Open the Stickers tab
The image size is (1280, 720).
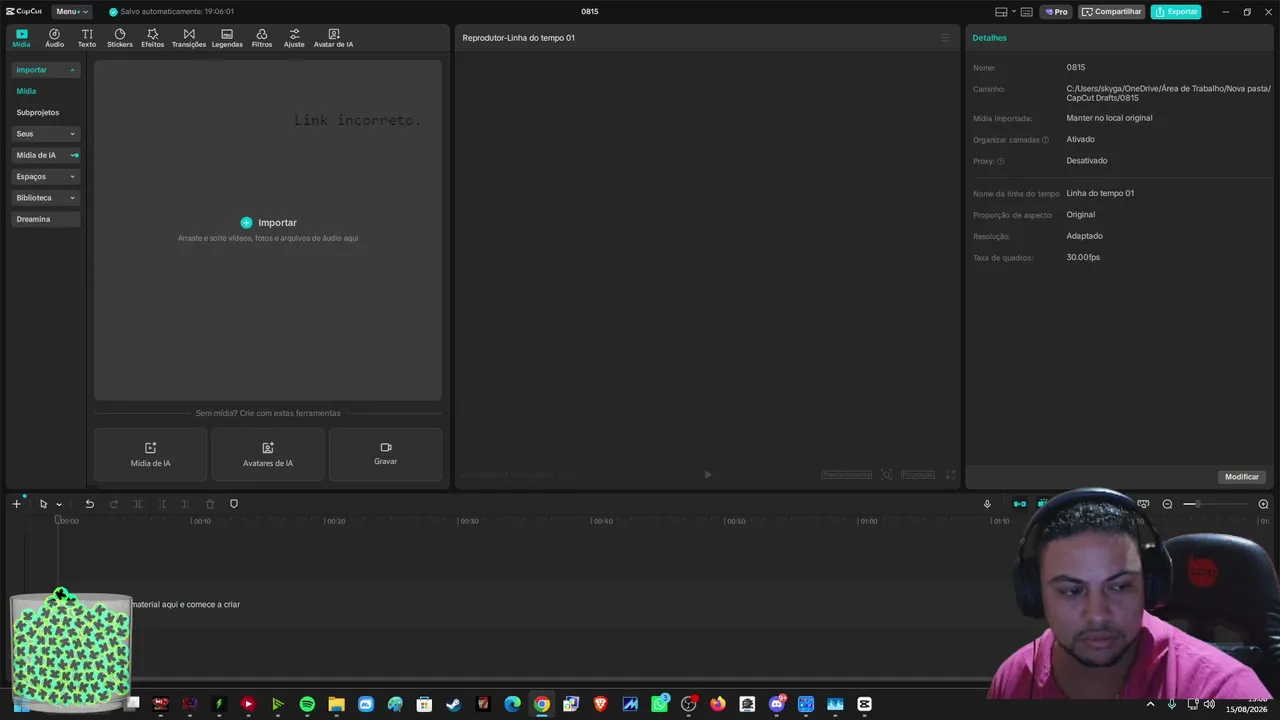[x=120, y=38]
